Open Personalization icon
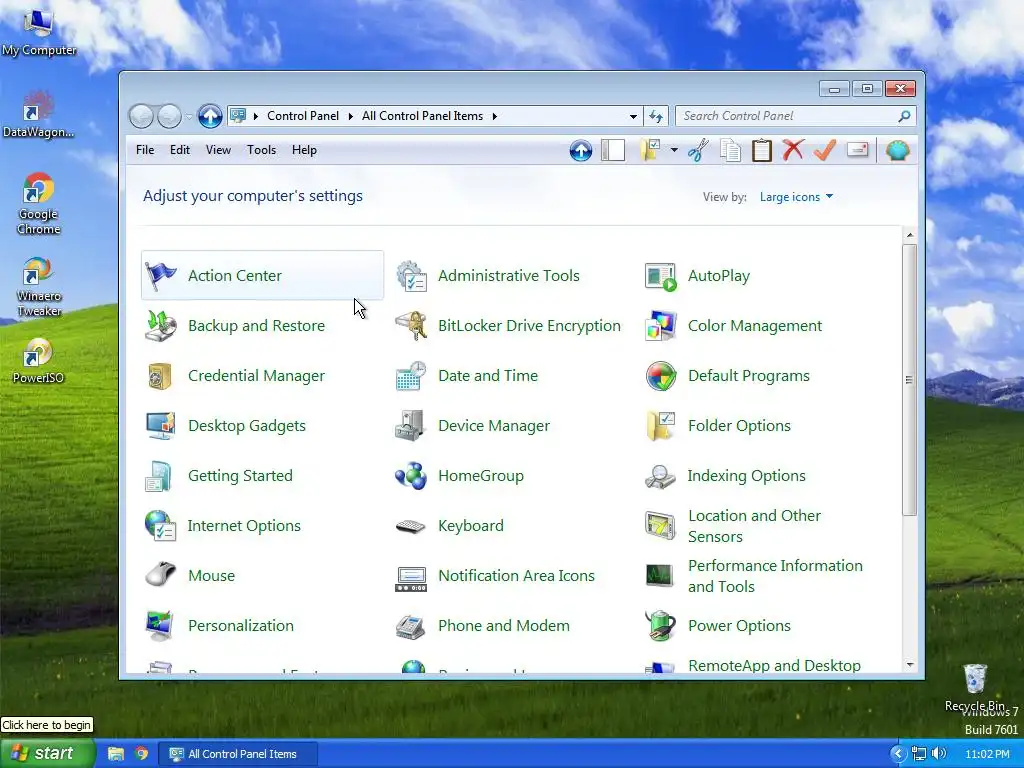Image resolution: width=1024 pixels, height=768 pixels. pos(161,626)
